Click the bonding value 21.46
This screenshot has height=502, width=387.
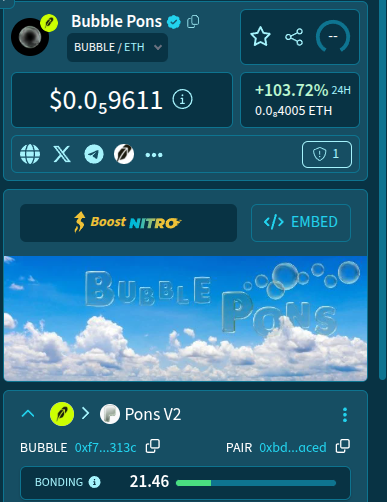149,482
